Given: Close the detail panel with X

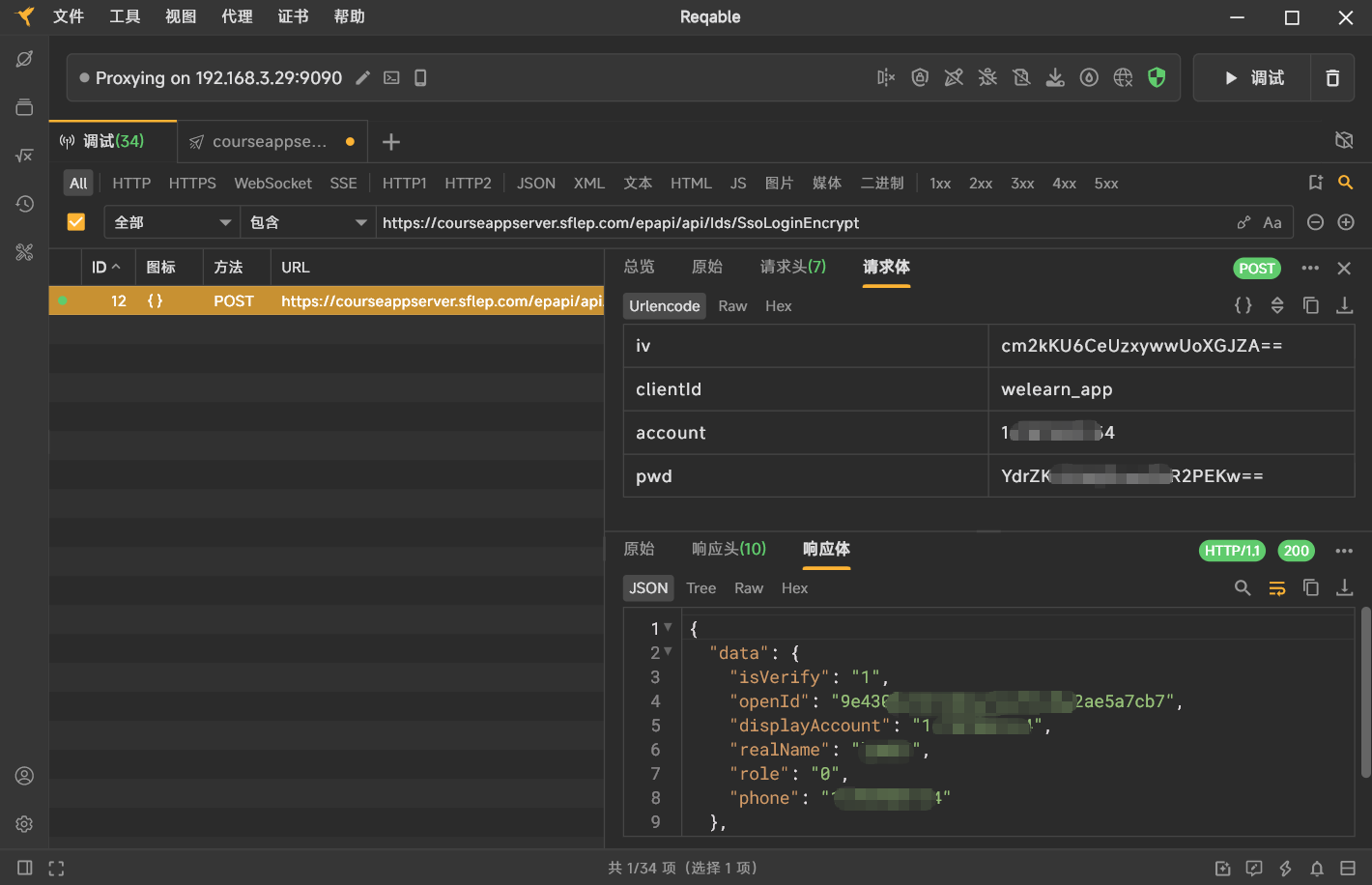Looking at the screenshot, I should coord(1344,268).
